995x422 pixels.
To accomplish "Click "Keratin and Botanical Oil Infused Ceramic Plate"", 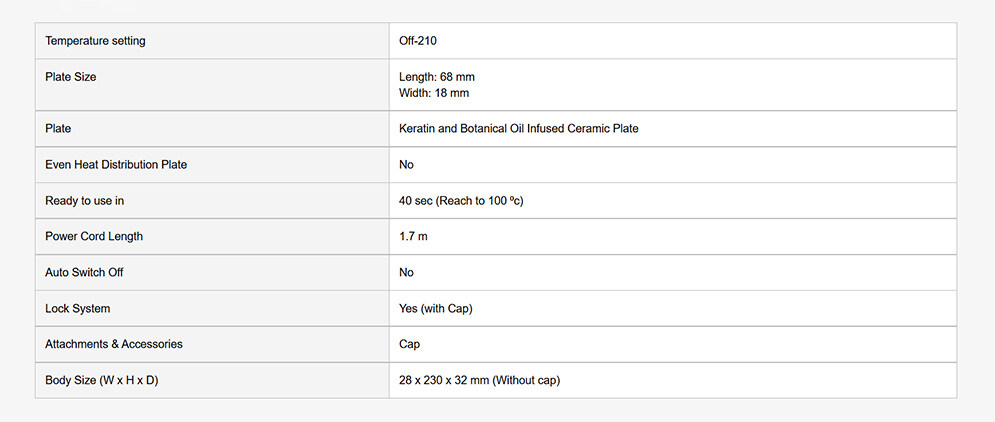I will tap(518, 129).
